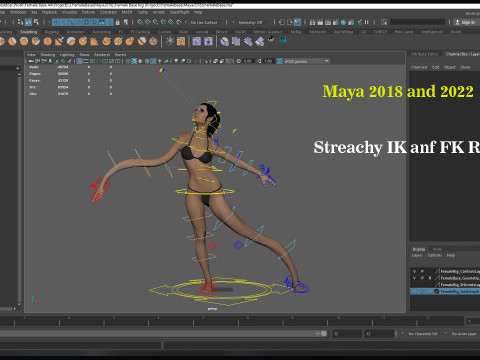The width and height of the screenshot is (480, 360).
Task: Click grease pencil icon in panel toolbar
Action: tap(69, 61)
